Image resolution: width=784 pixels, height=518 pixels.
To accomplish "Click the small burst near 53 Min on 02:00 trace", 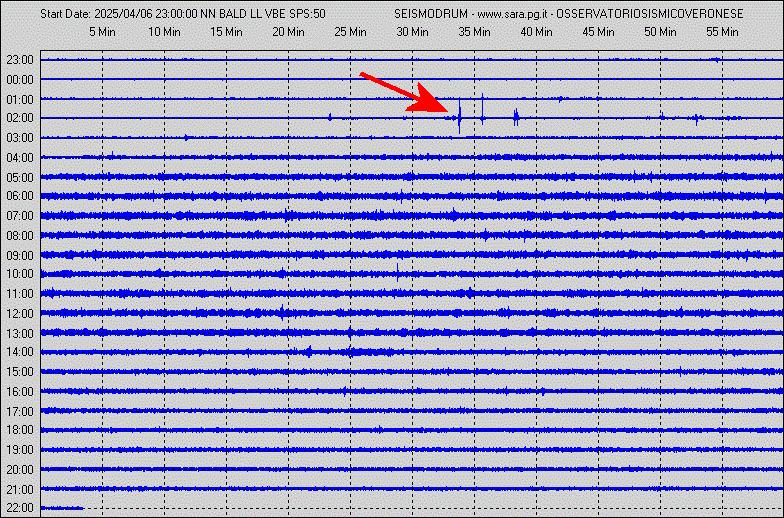I will 697,118.
